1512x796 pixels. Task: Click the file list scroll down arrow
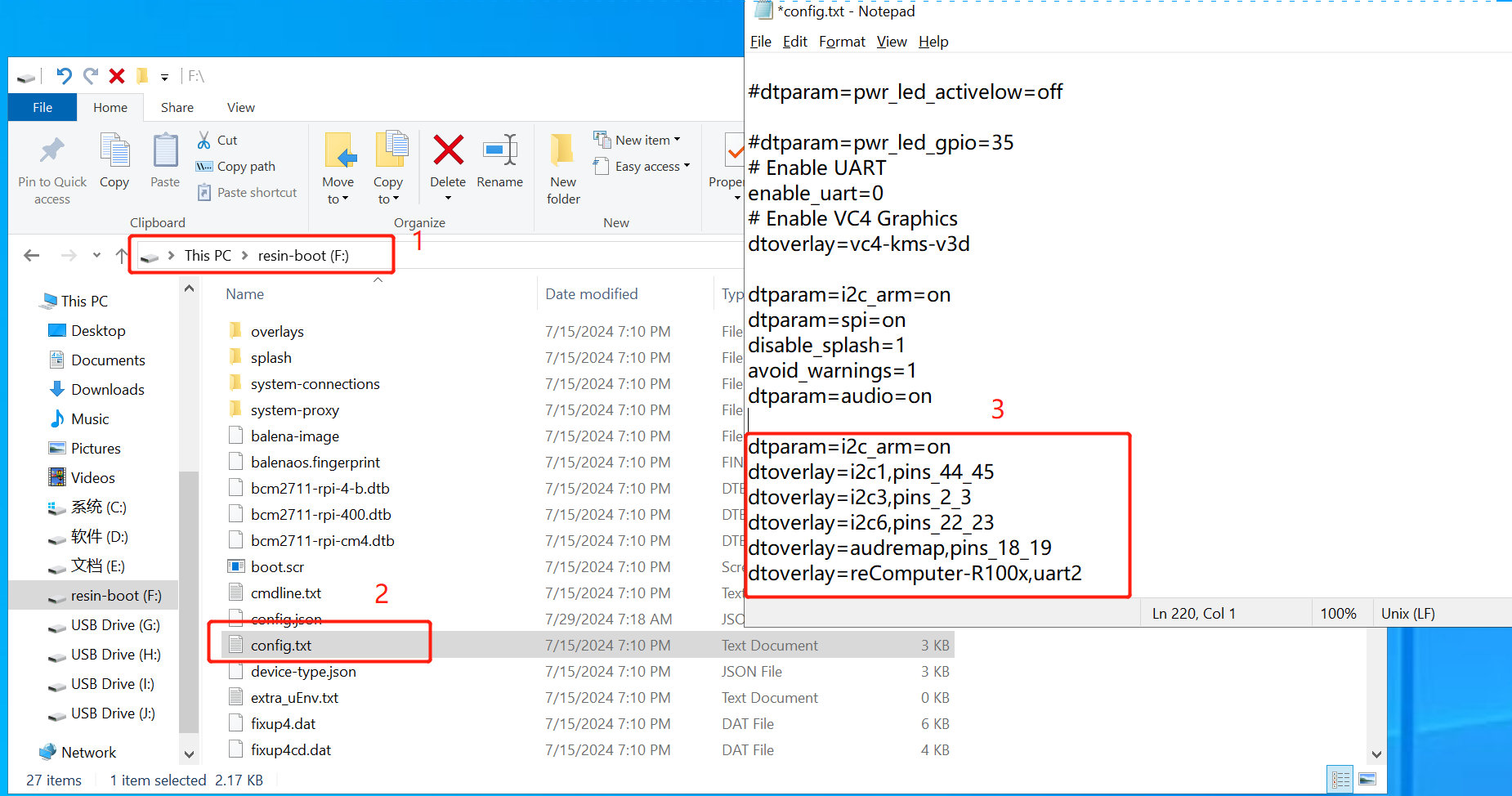[x=1376, y=754]
